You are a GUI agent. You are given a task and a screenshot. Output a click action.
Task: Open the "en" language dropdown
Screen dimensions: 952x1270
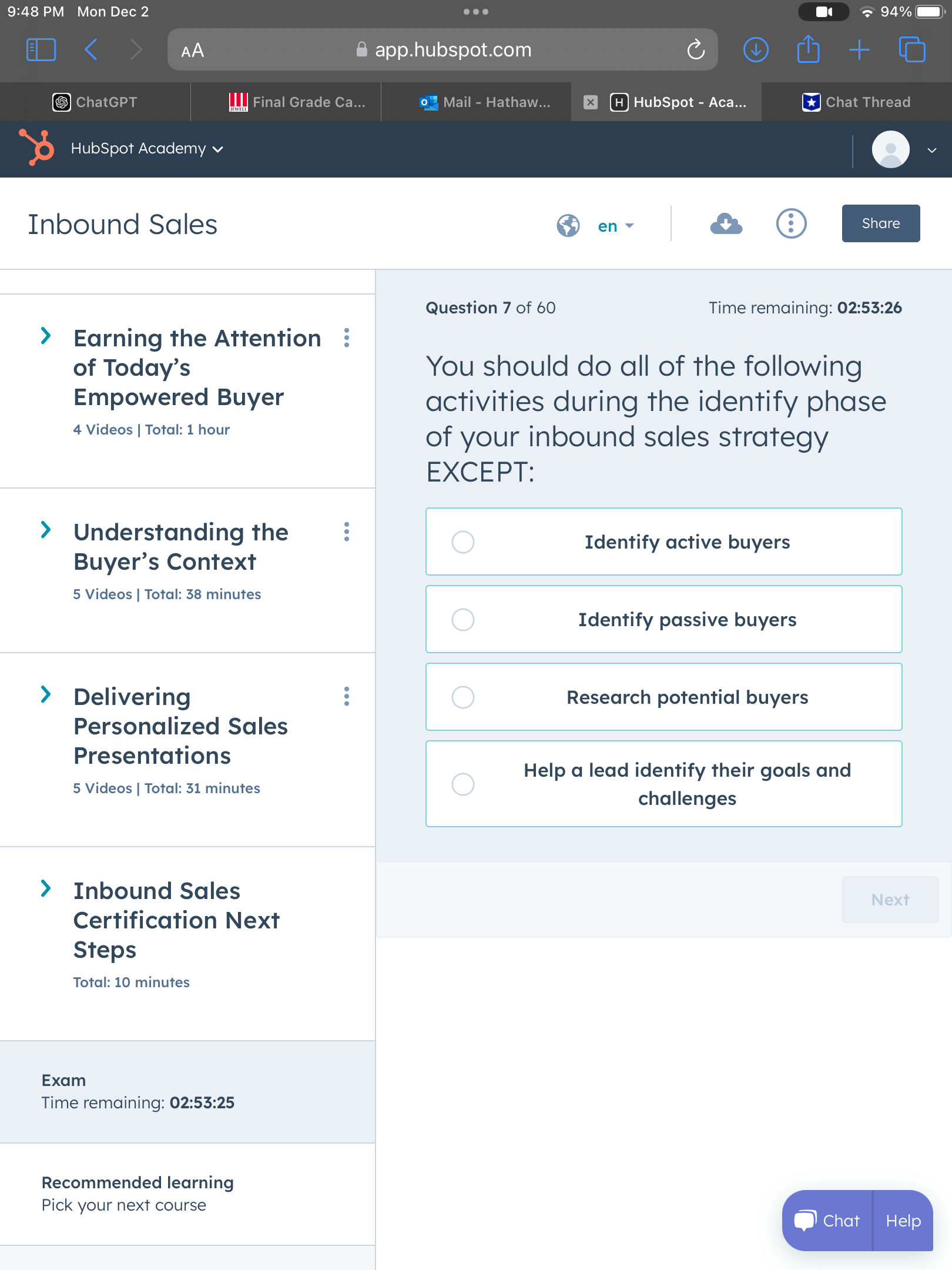616,226
